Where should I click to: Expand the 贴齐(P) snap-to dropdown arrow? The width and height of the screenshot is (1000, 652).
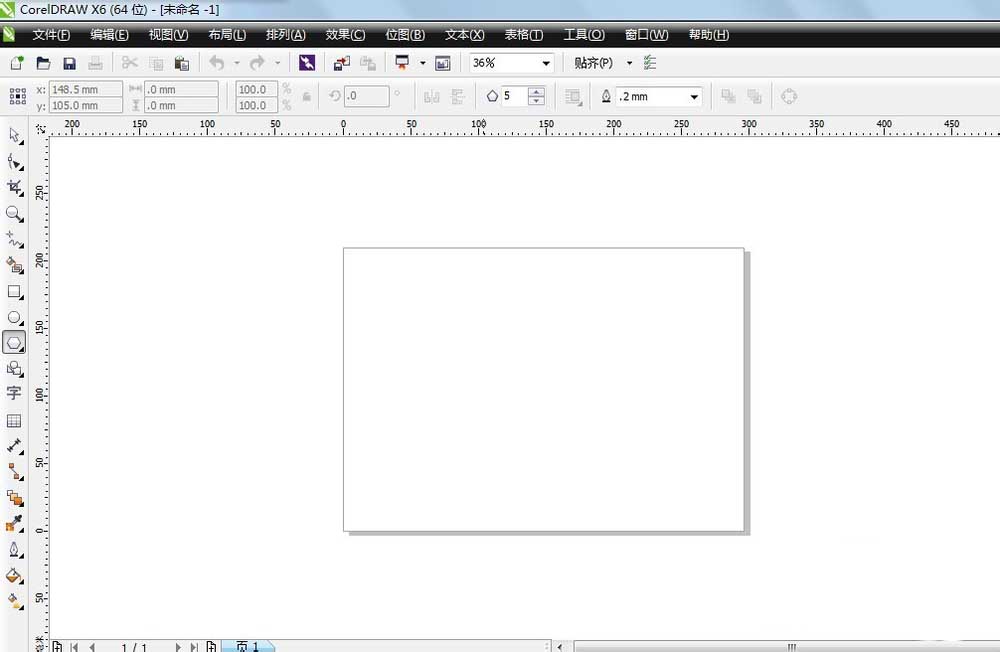pos(629,63)
